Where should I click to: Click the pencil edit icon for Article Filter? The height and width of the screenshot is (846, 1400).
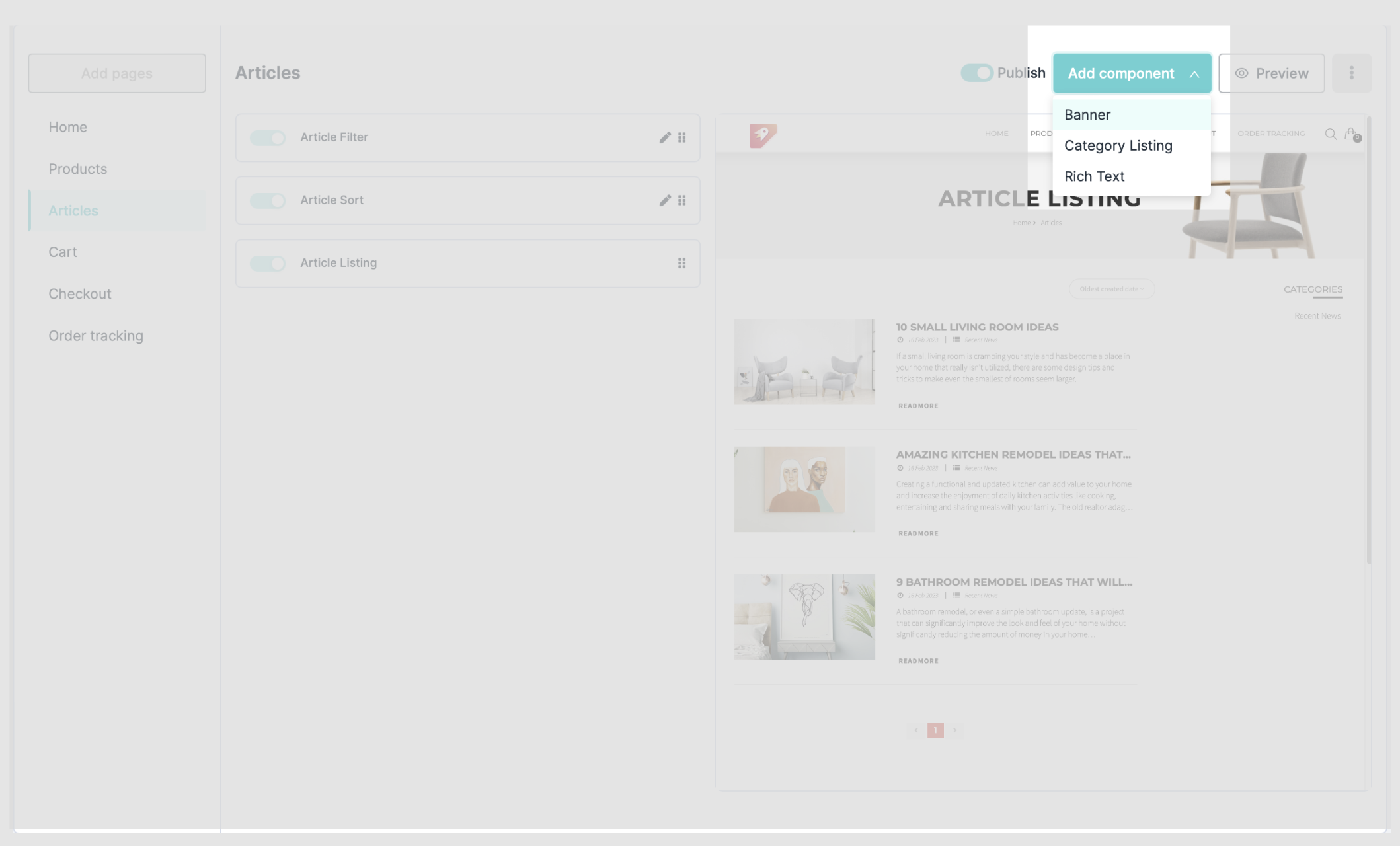(x=665, y=137)
